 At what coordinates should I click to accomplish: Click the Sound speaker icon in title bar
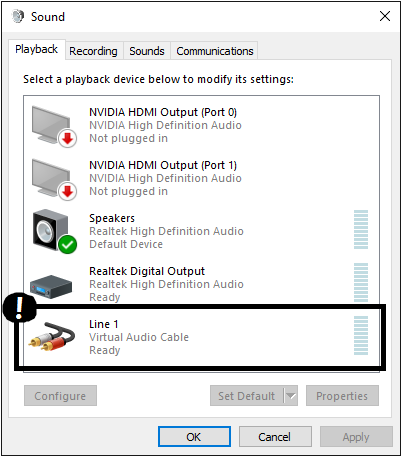(18, 16)
